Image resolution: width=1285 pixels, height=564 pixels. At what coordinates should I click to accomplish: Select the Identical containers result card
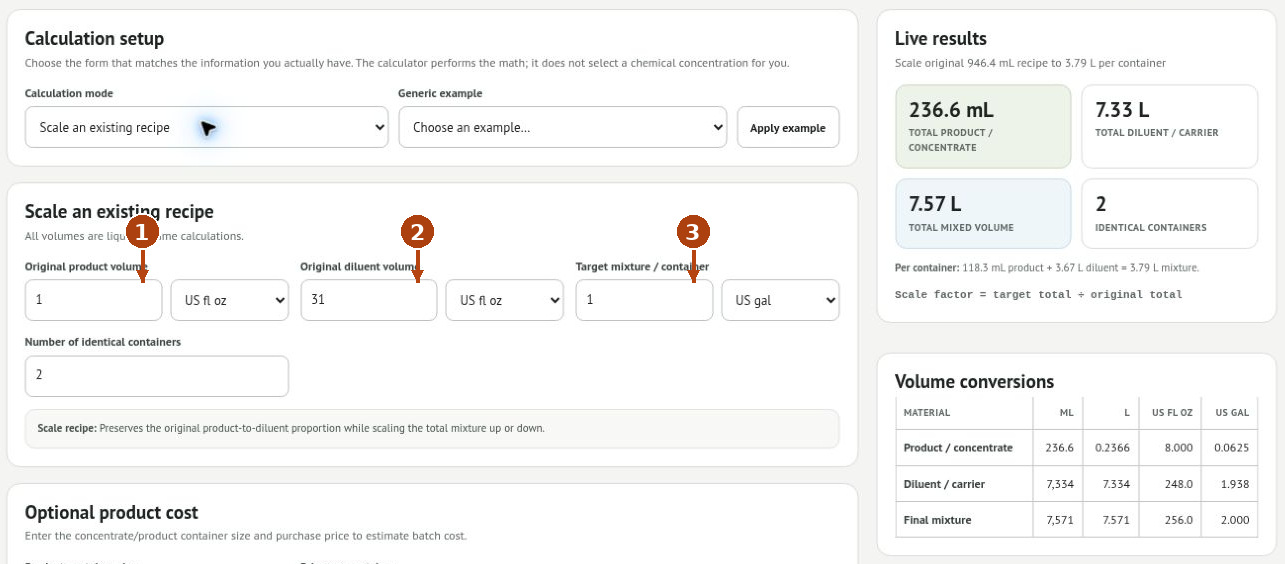pyautogui.click(x=1170, y=213)
